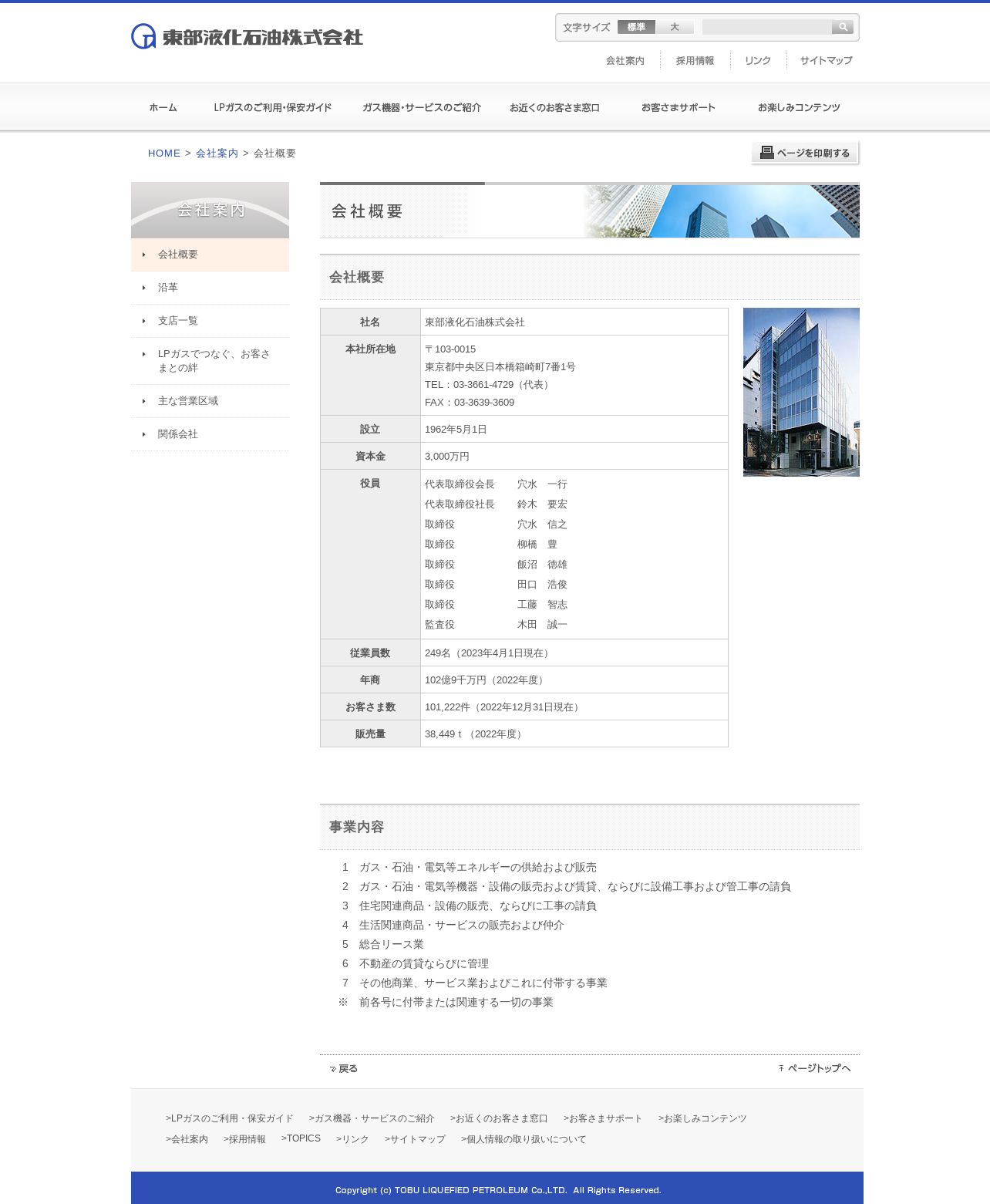Click the 会社概要 page title banner image
The width and height of the screenshot is (990, 1204).
pos(590,211)
